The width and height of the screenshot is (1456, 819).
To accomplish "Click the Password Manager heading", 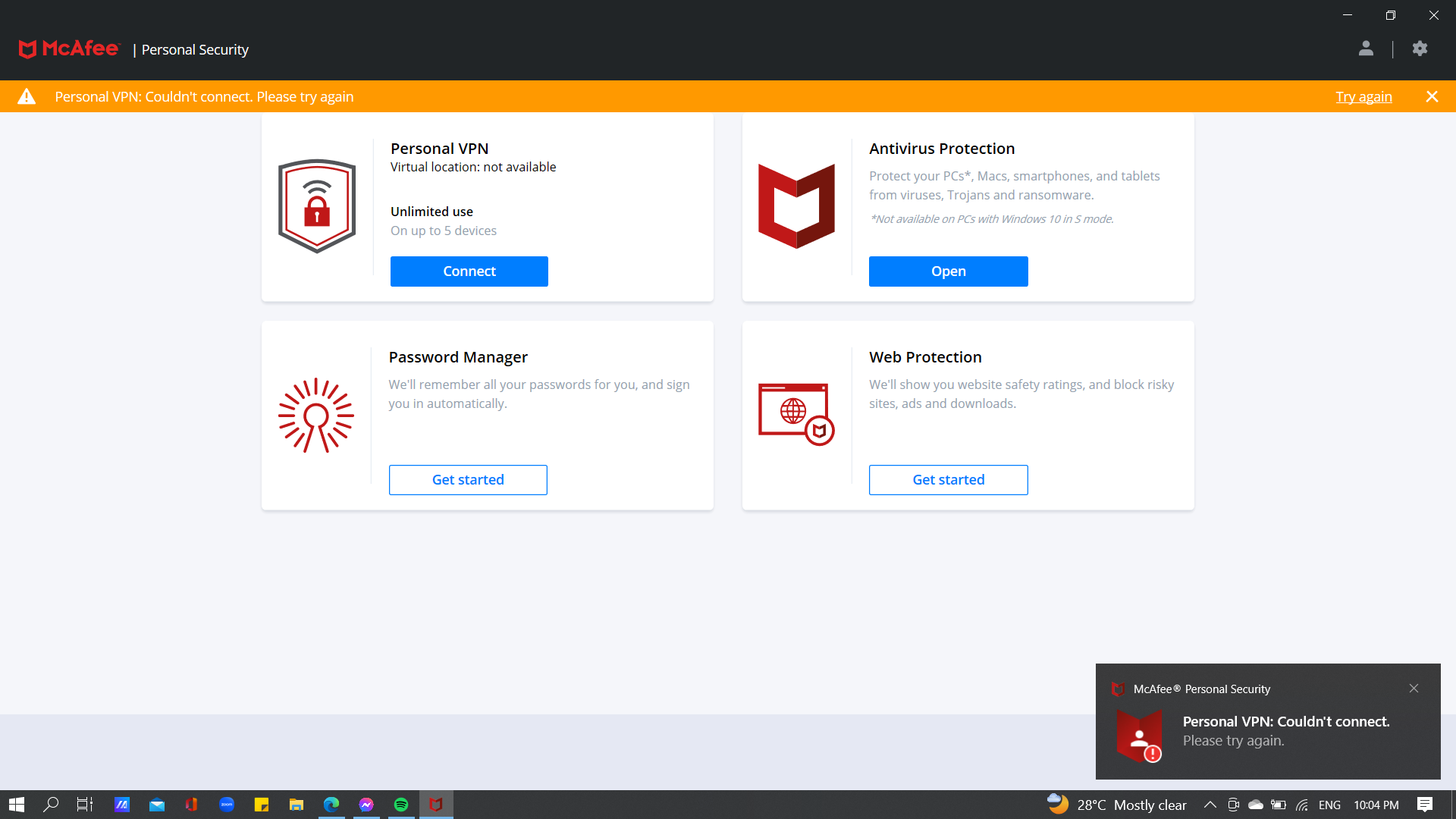I will (x=458, y=357).
